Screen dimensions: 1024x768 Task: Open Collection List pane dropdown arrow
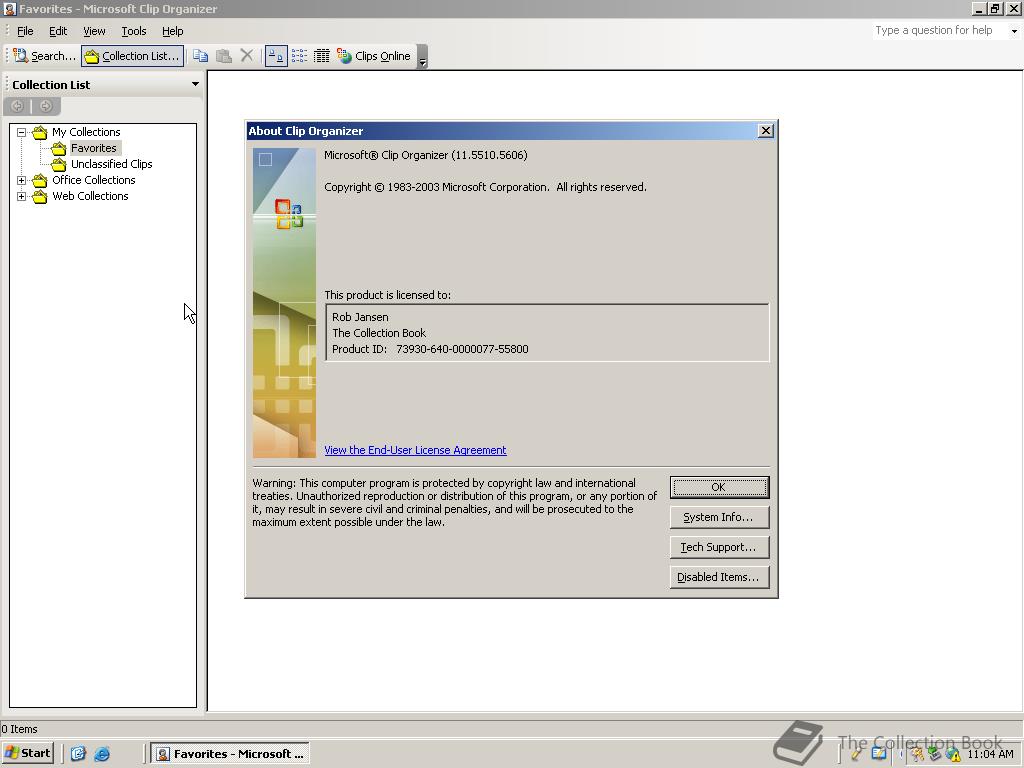point(195,84)
